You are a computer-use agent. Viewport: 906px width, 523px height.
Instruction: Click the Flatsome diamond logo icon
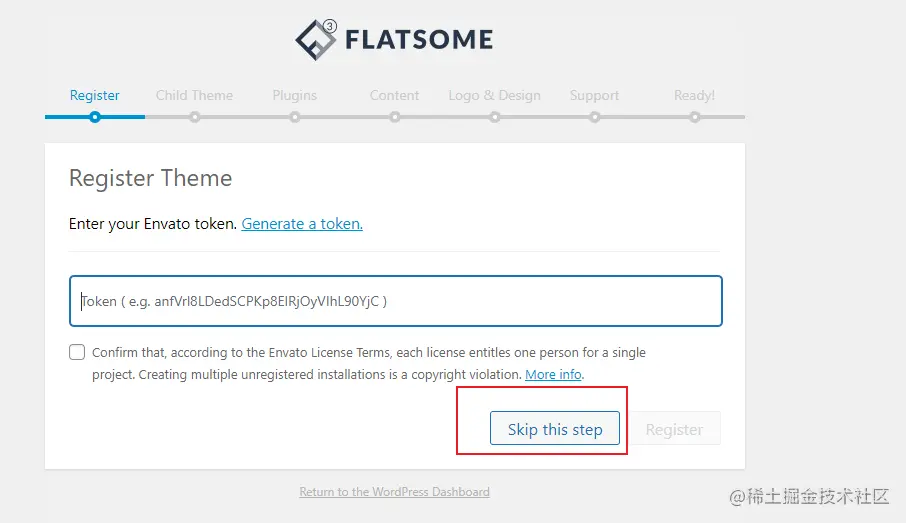tap(315, 39)
